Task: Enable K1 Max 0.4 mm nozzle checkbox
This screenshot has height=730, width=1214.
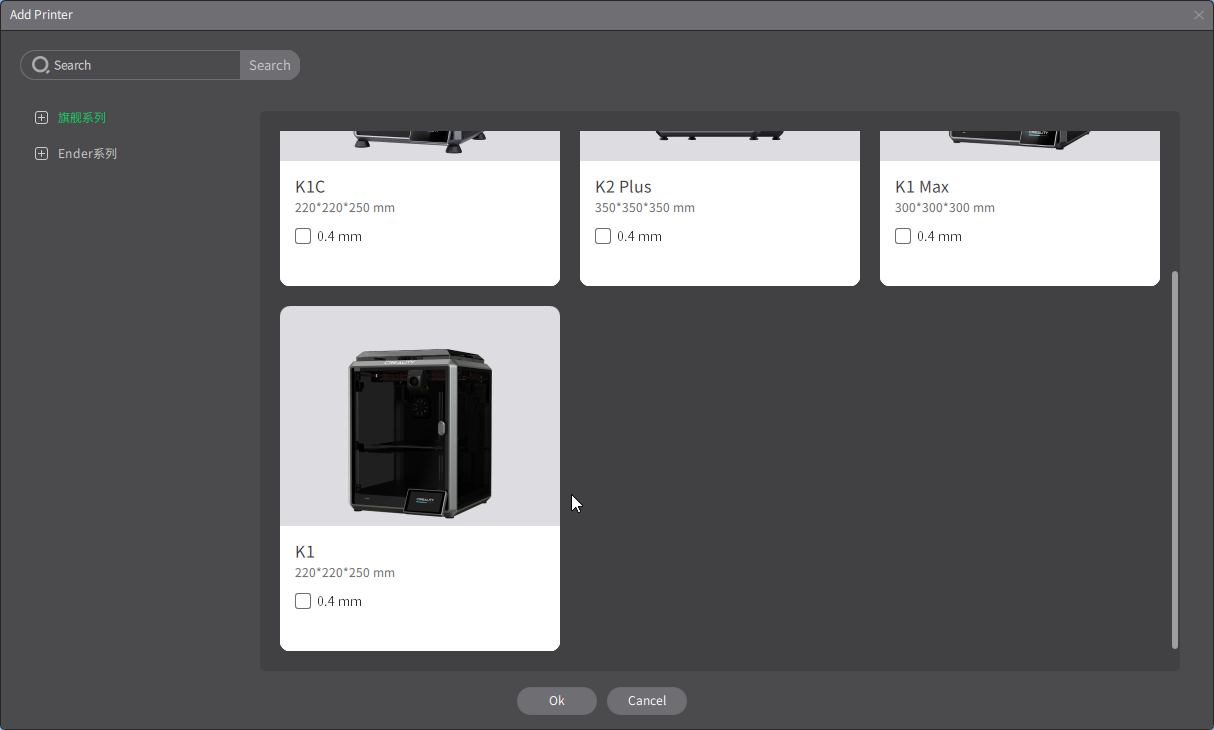Action: tap(903, 236)
